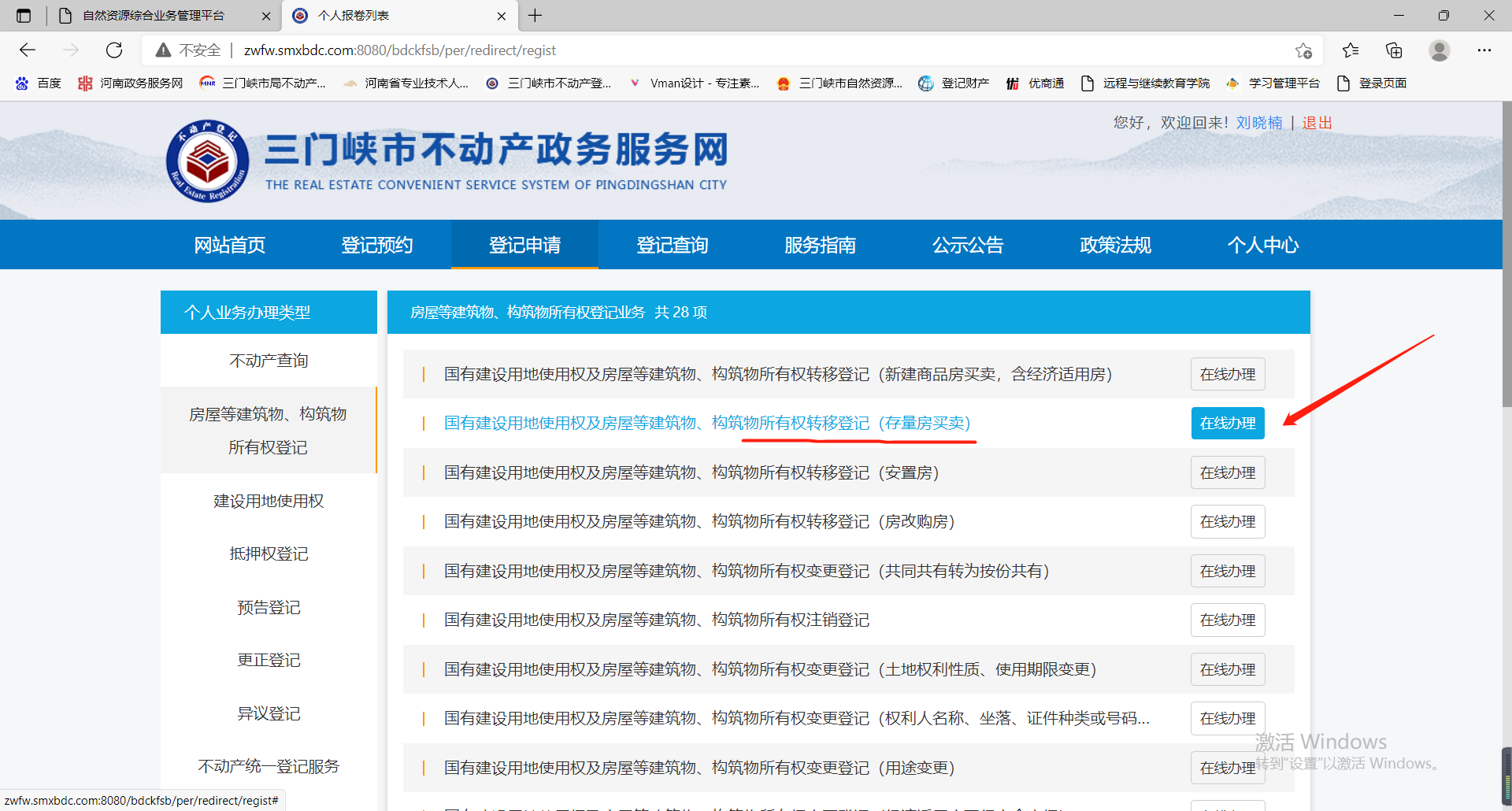This screenshot has height=811, width=1512.
Task: Select 抵押权登记 in the sidebar
Action: pos(269,554)
